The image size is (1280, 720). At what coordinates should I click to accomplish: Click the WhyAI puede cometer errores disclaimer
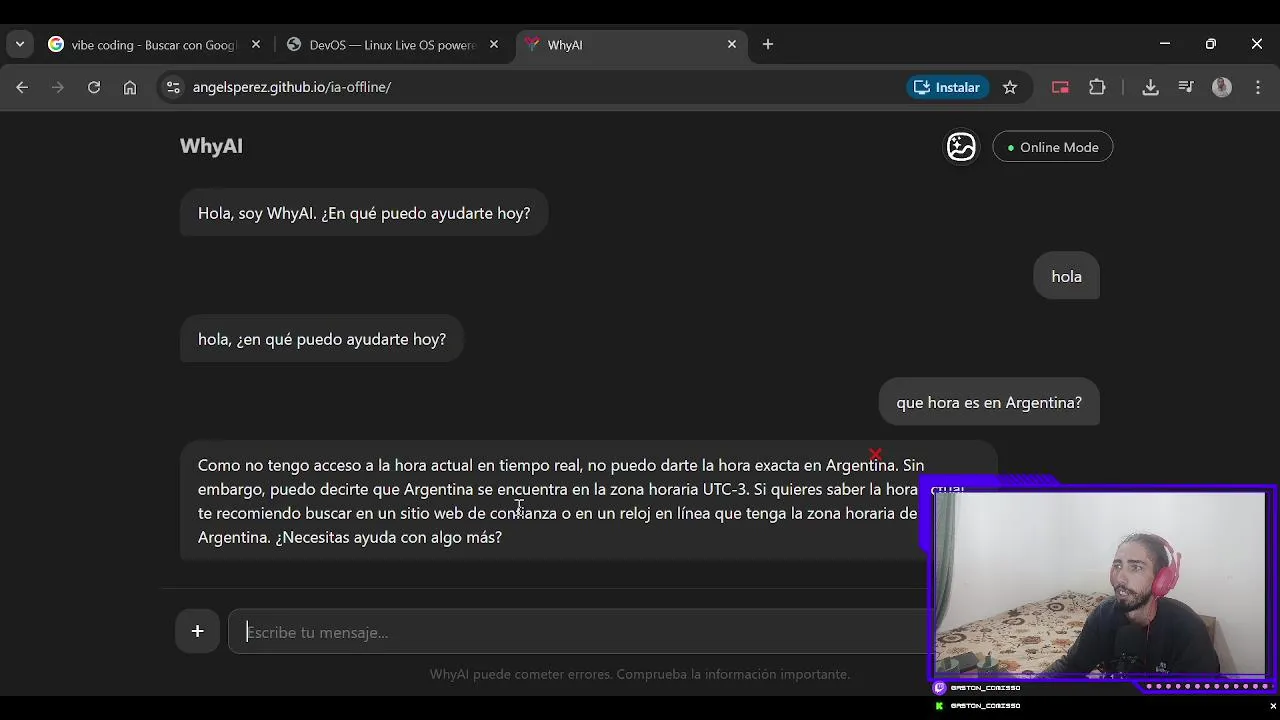click(640, 674)
